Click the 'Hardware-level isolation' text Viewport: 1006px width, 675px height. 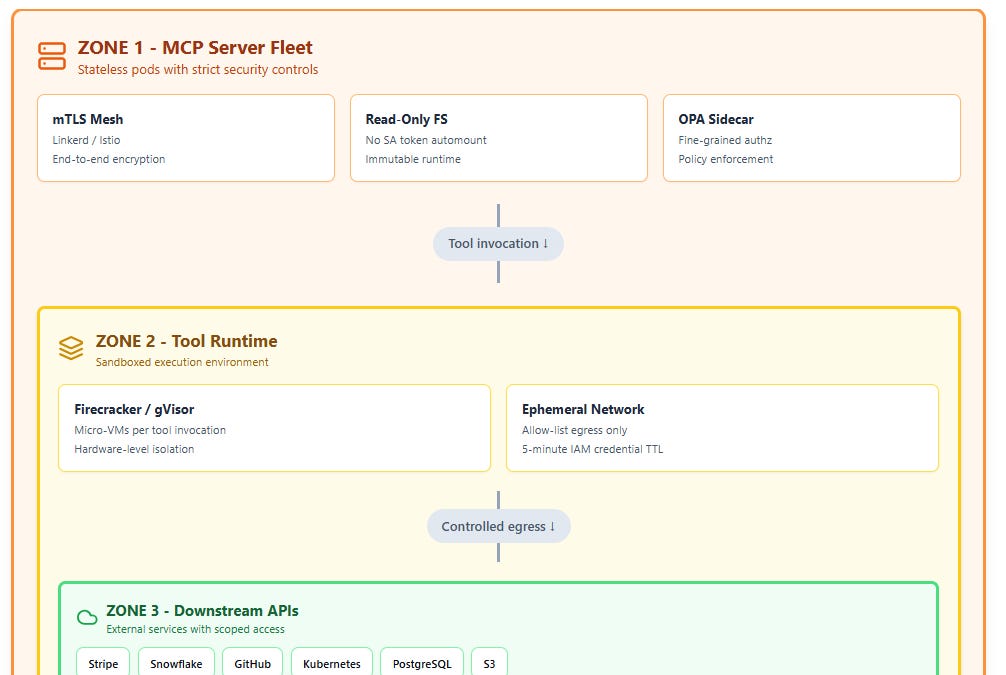134,449
